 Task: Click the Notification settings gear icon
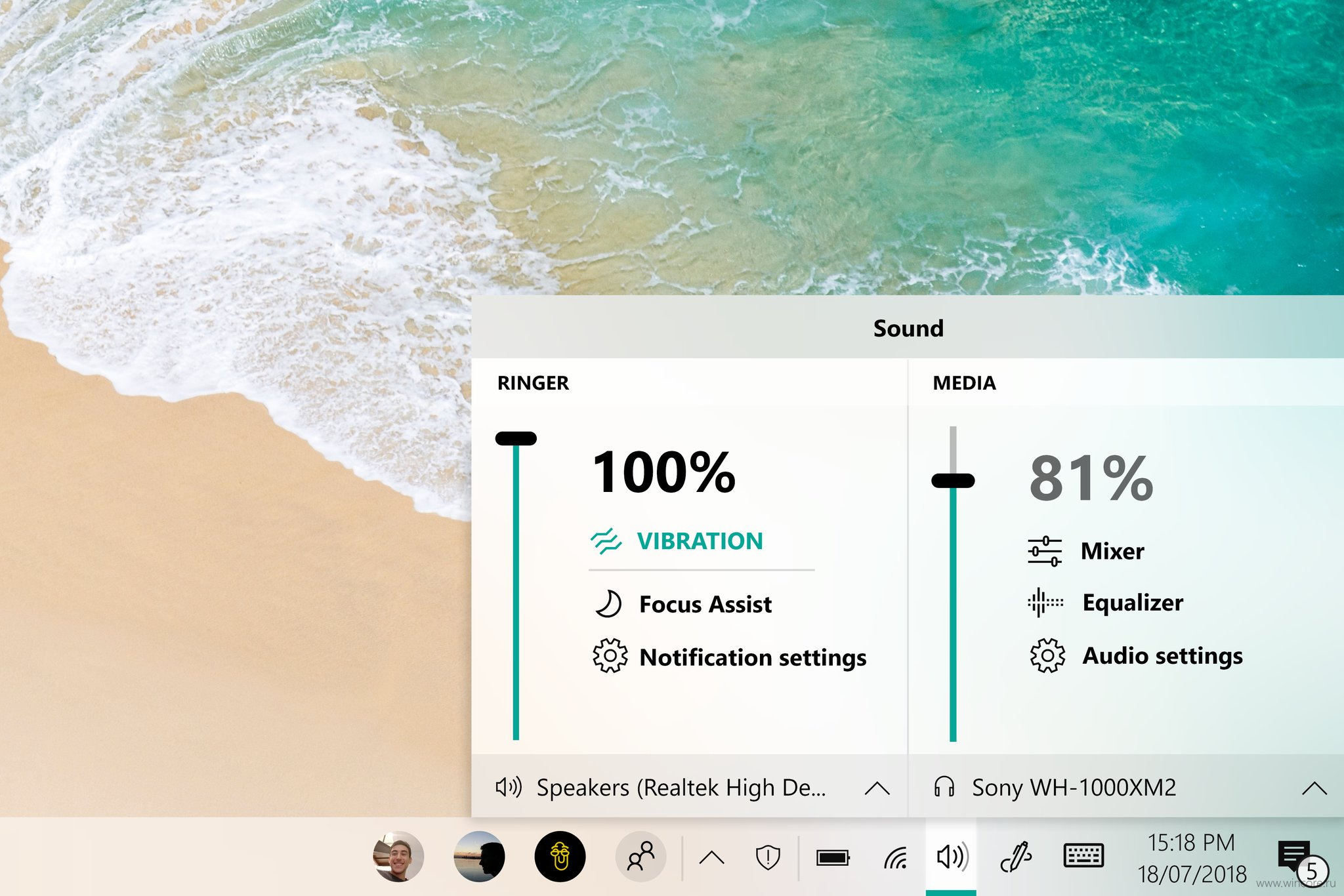(x=610, y=655)
